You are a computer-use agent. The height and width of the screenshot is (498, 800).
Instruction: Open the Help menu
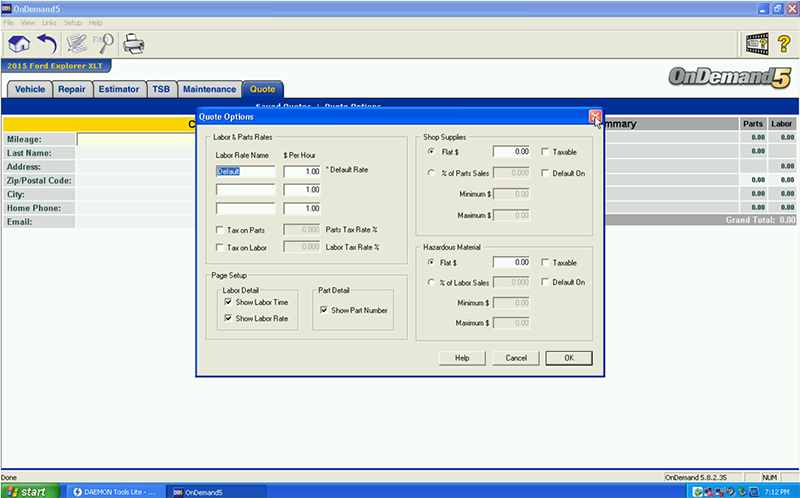click(95, 23)
